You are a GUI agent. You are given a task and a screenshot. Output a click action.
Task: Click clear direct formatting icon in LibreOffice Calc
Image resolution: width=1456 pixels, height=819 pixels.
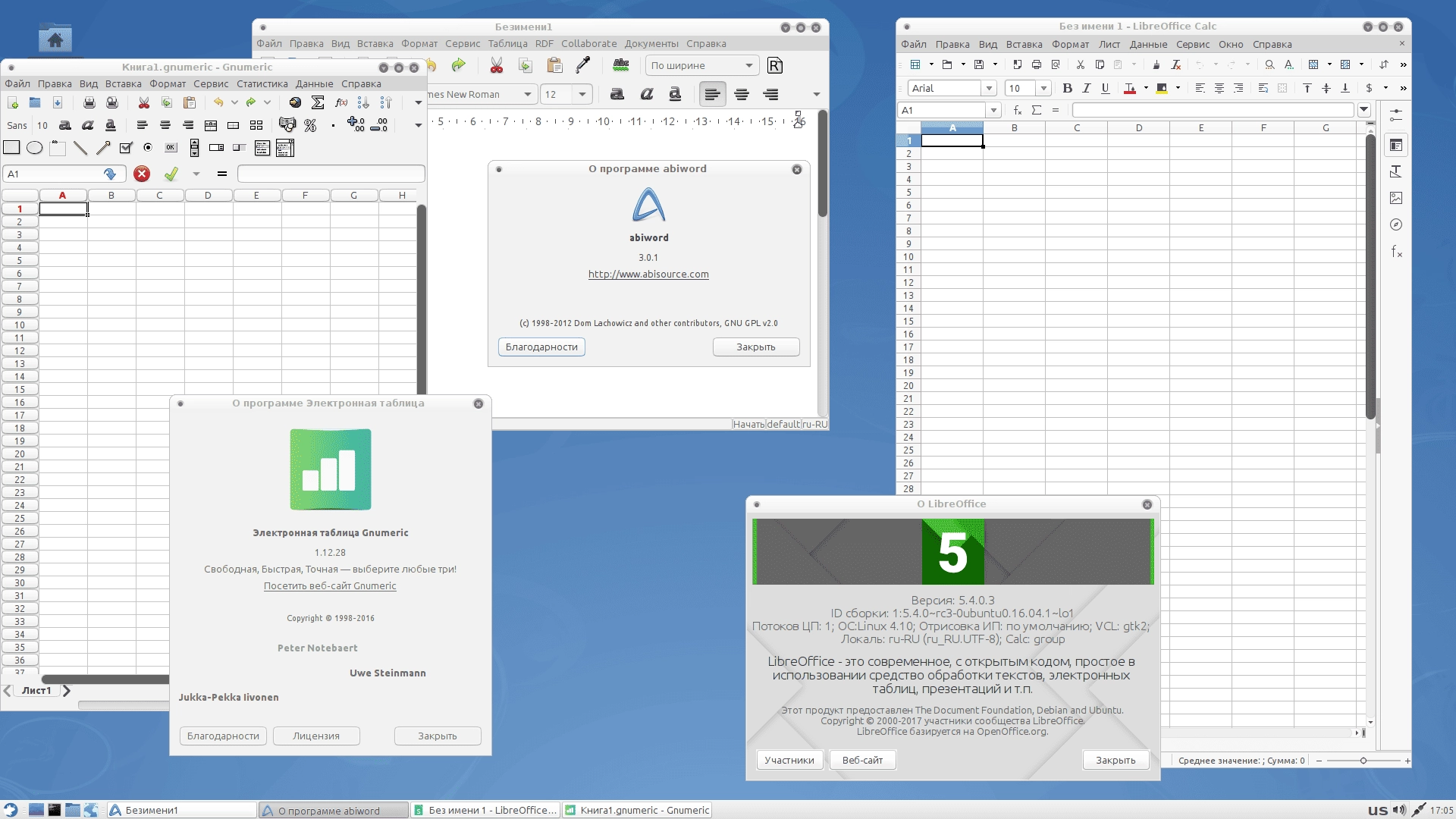(x=1176, y=64)
